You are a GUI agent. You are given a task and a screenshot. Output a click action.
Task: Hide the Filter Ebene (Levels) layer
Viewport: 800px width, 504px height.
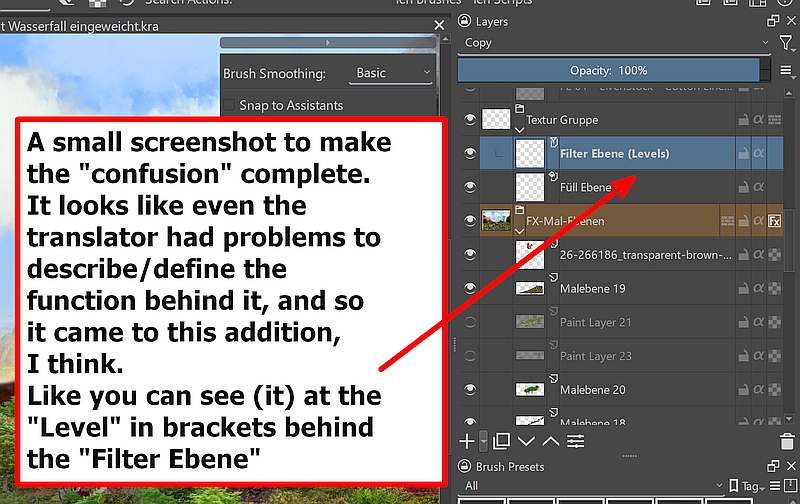tap(470, 153)
